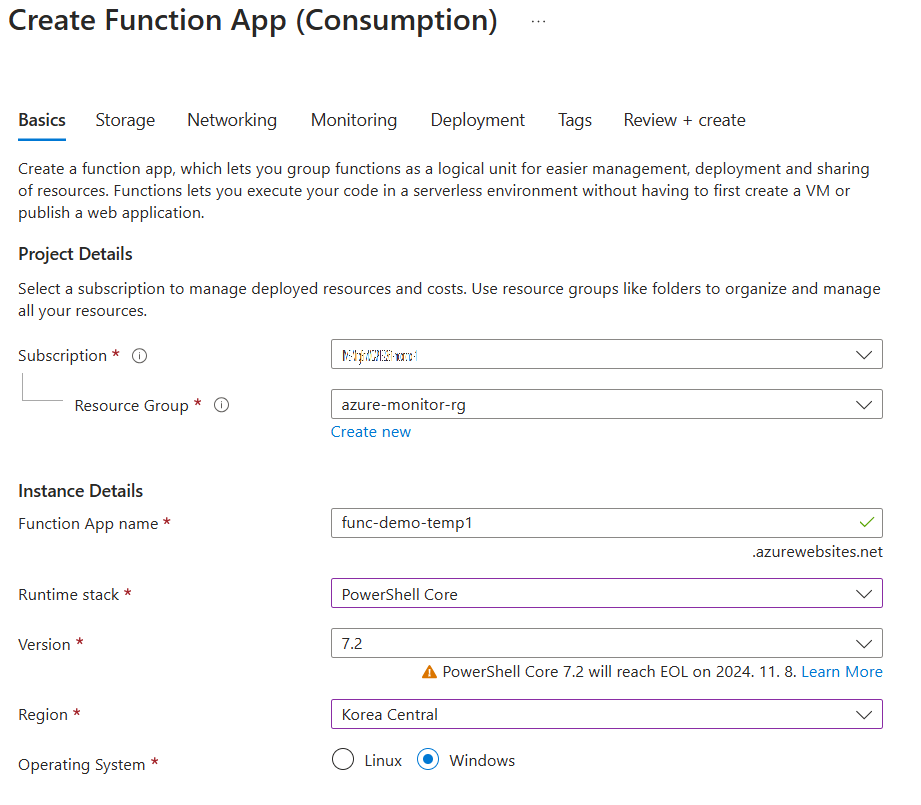Click the green validation checkmark icon
This screenshot has width=921, height=805.
[866, 523]
